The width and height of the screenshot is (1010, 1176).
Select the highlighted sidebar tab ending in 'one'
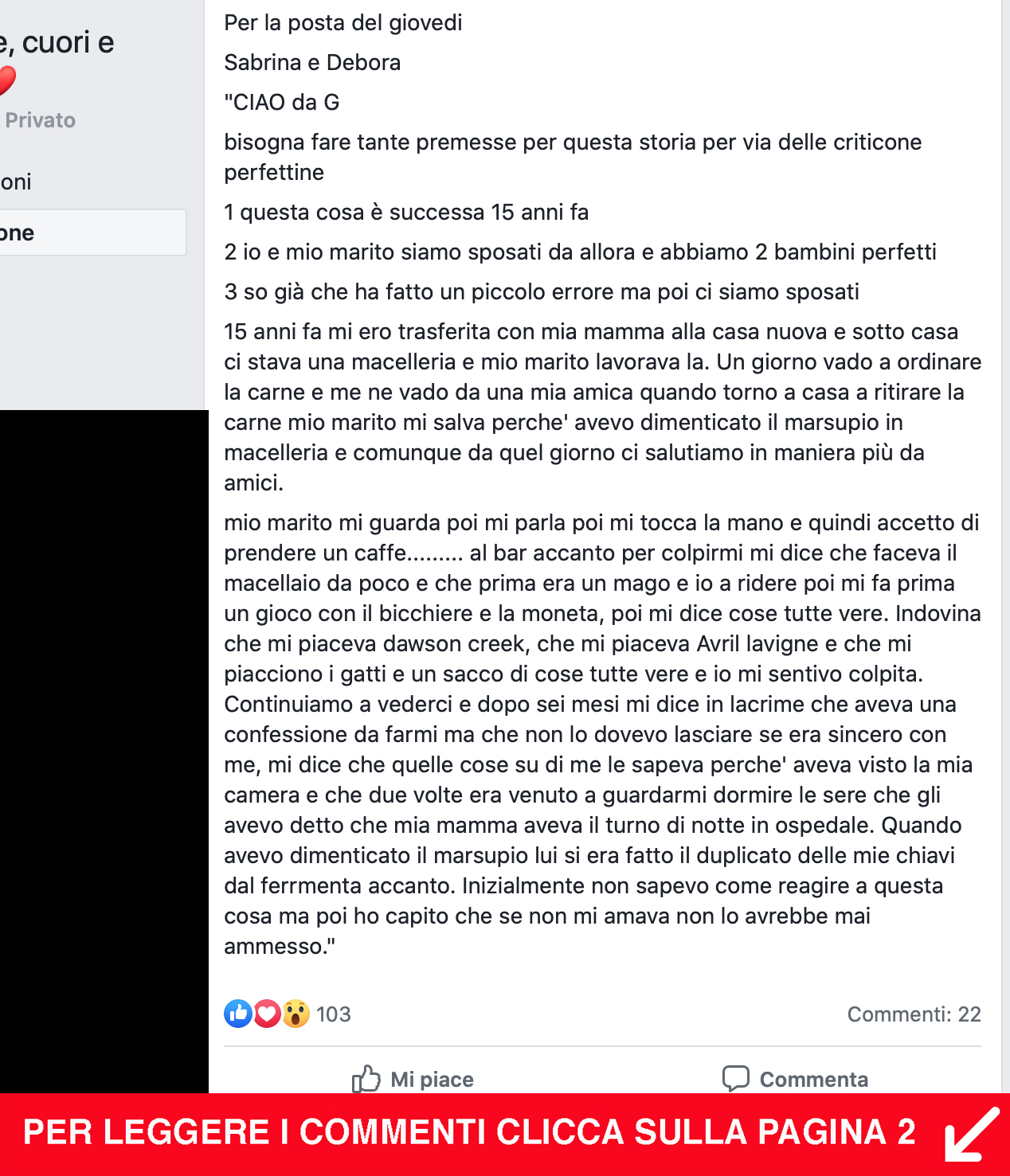93,232
